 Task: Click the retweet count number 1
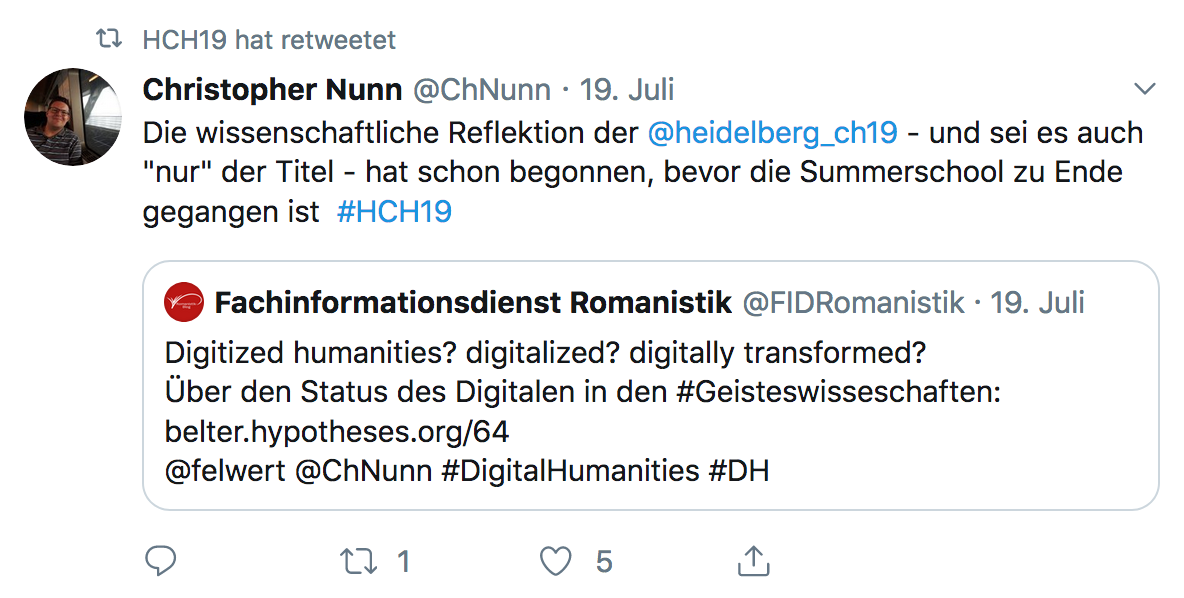(404, 562)
